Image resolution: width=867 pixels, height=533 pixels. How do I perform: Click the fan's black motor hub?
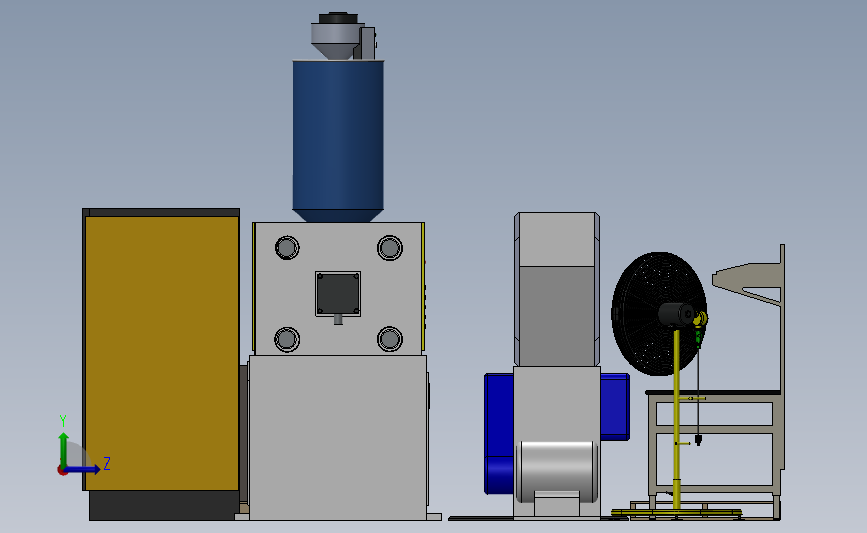(677, 315)
